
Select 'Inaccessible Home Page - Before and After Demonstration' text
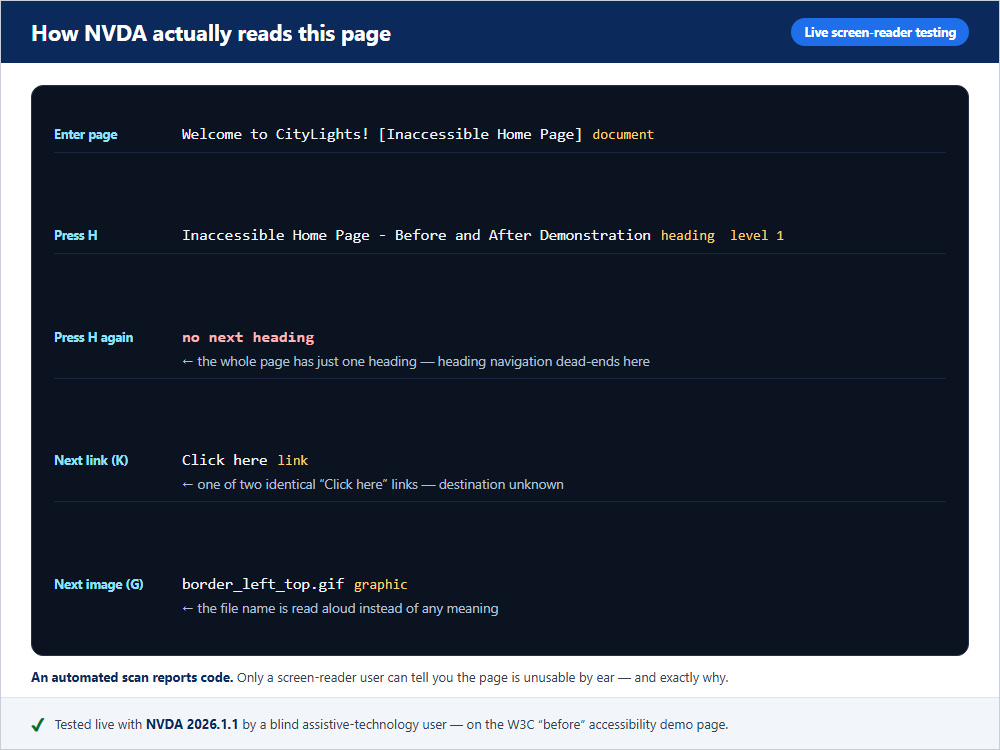point(416,235)
